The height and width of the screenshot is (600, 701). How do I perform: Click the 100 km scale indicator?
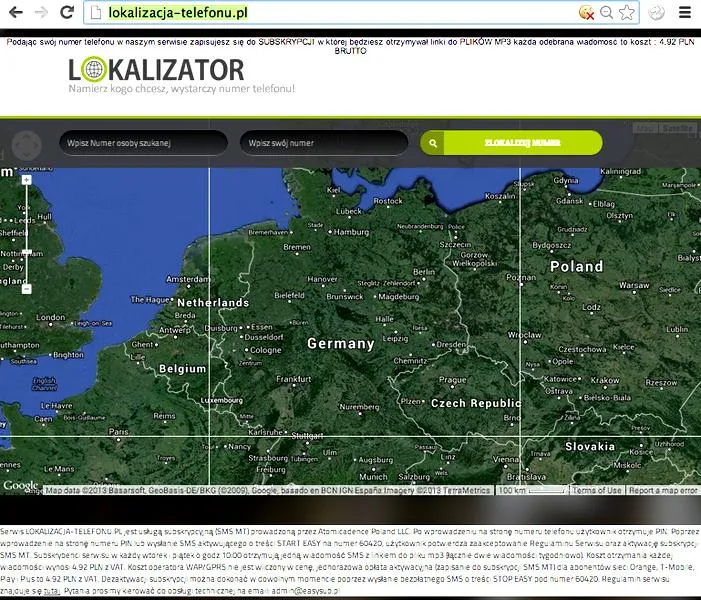pos(532,490)
